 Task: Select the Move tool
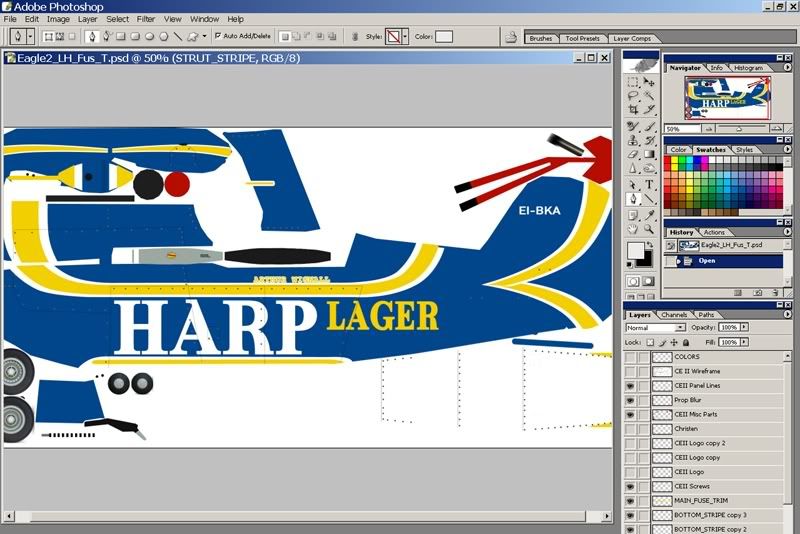point(649,82)
